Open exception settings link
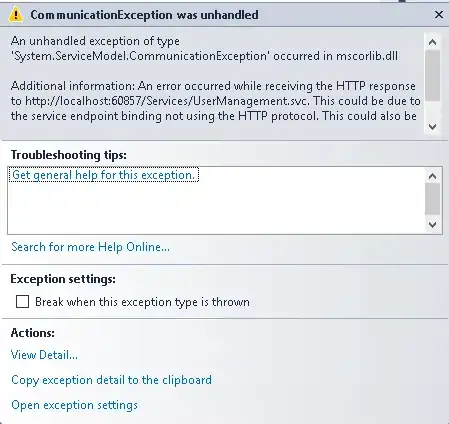This screenshot has width=449, height=424. 74,405
